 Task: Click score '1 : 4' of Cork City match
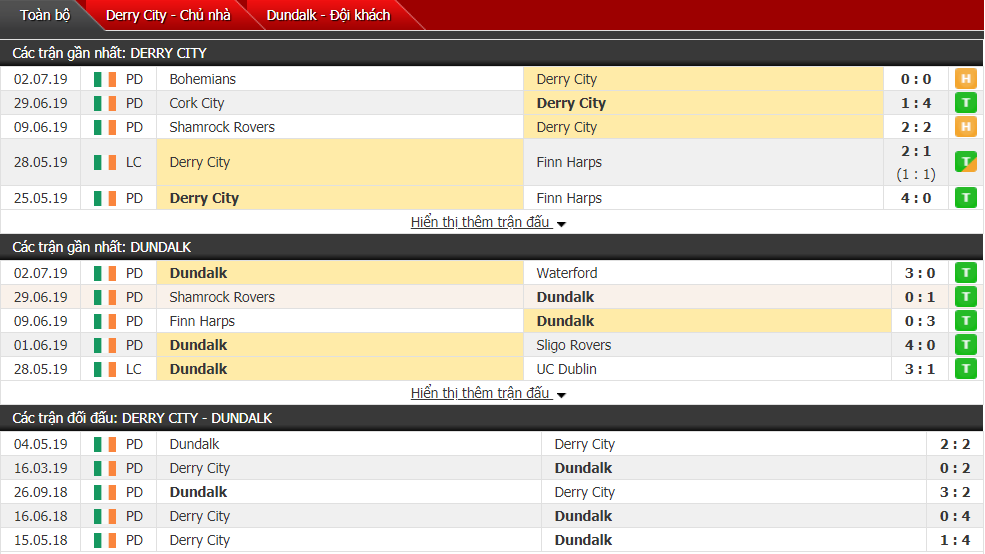[x=916, y=103]
